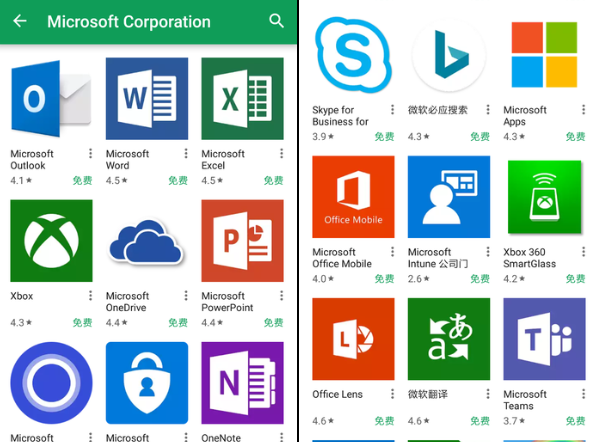Open the Bing search app icon
The height and width of the screenshot is (442, 596).
(449, 55)
